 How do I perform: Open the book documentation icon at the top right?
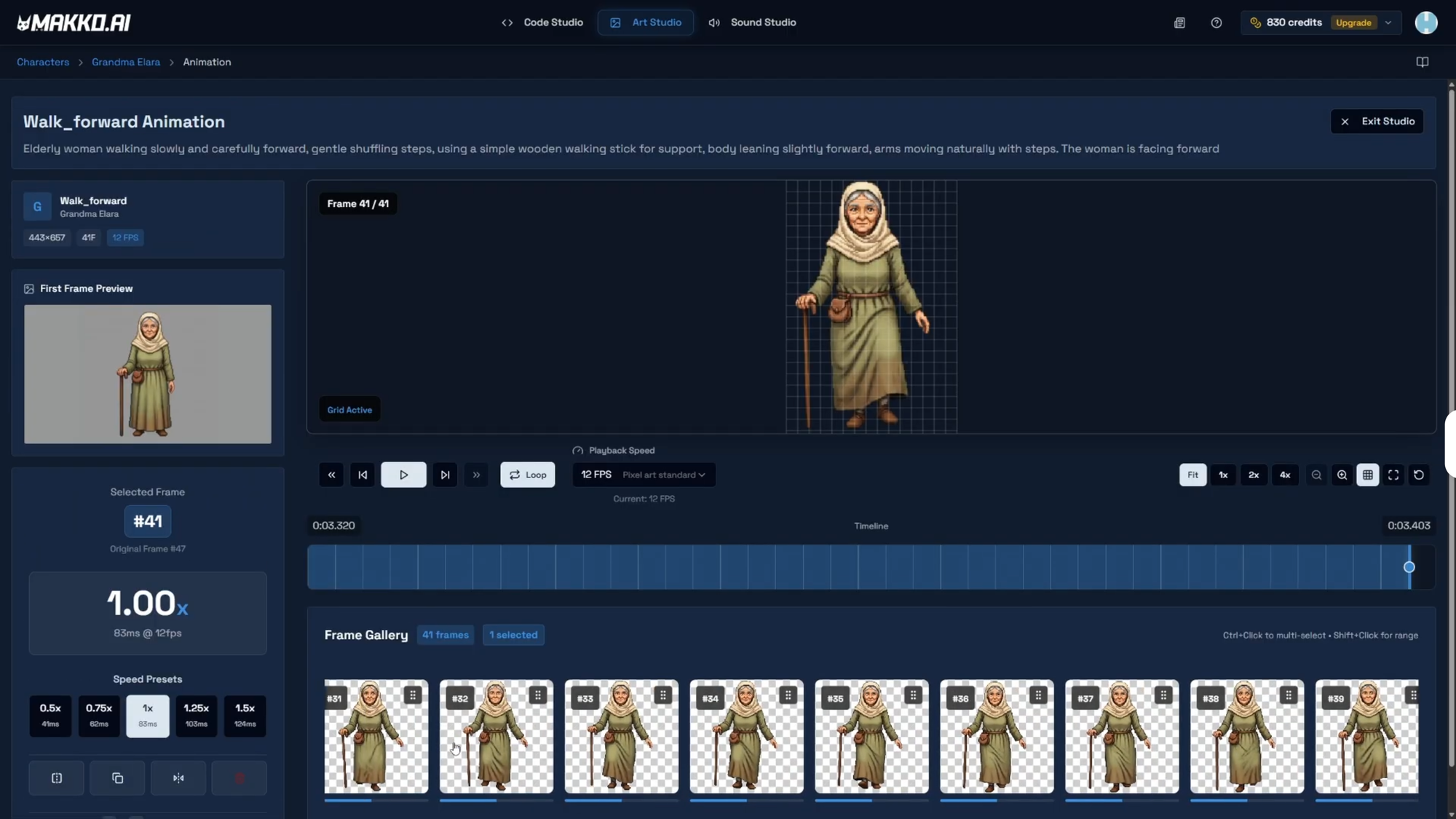coord(1422,62)
